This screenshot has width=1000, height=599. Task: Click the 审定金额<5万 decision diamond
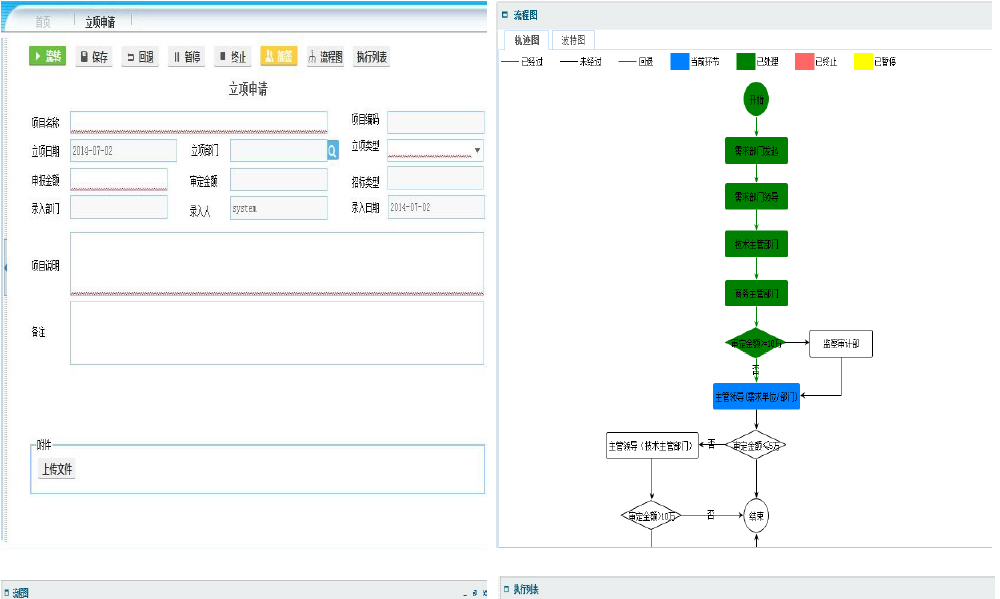(x=756, y=445)
